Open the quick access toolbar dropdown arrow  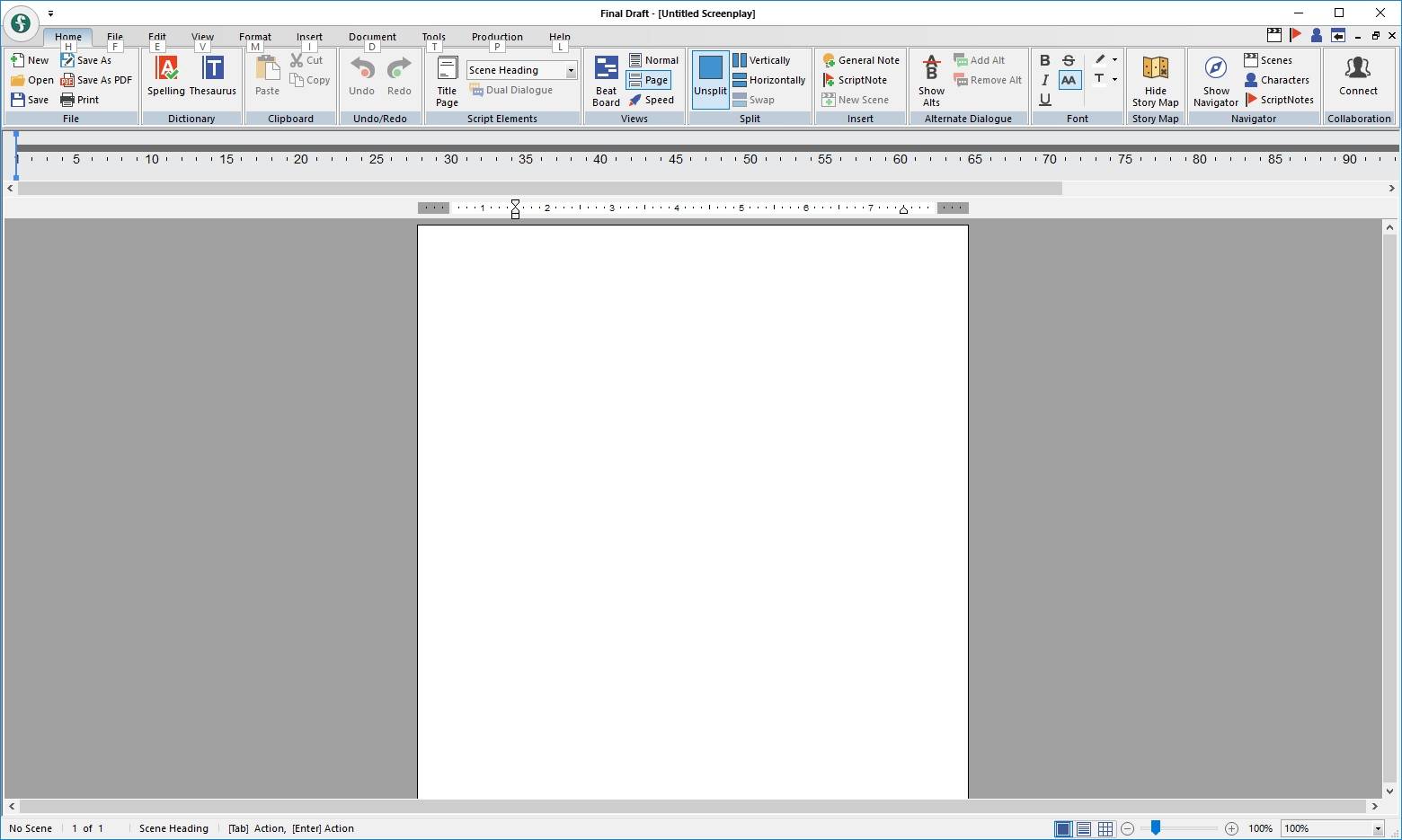[50, 13]
